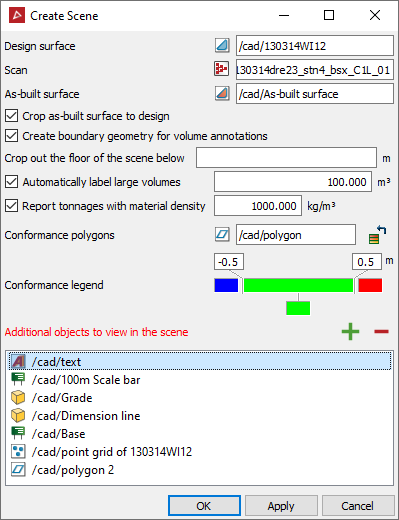Click the Apply button

click(x=281, y=506)
